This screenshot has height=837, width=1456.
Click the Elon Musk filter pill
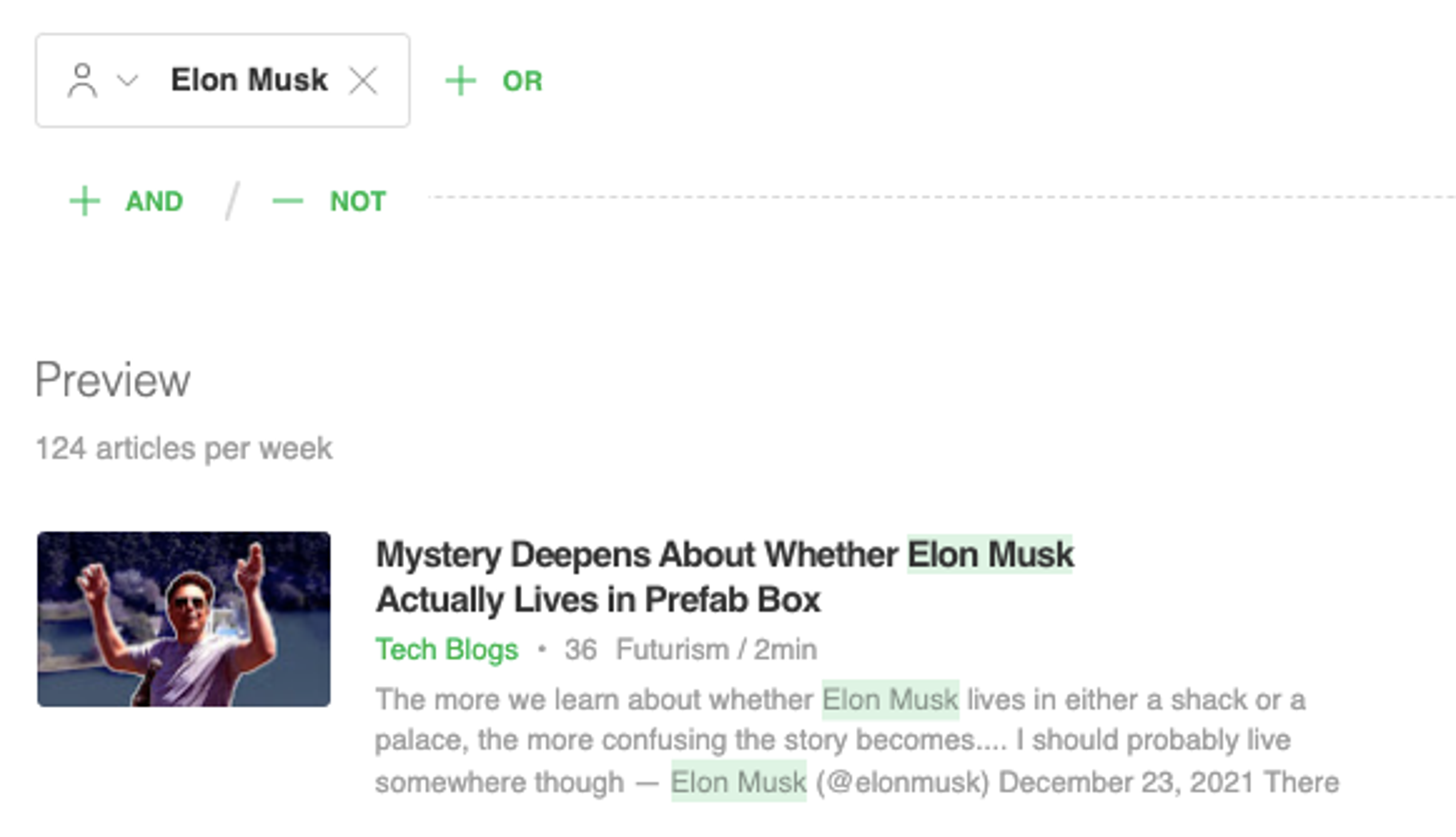250,79
